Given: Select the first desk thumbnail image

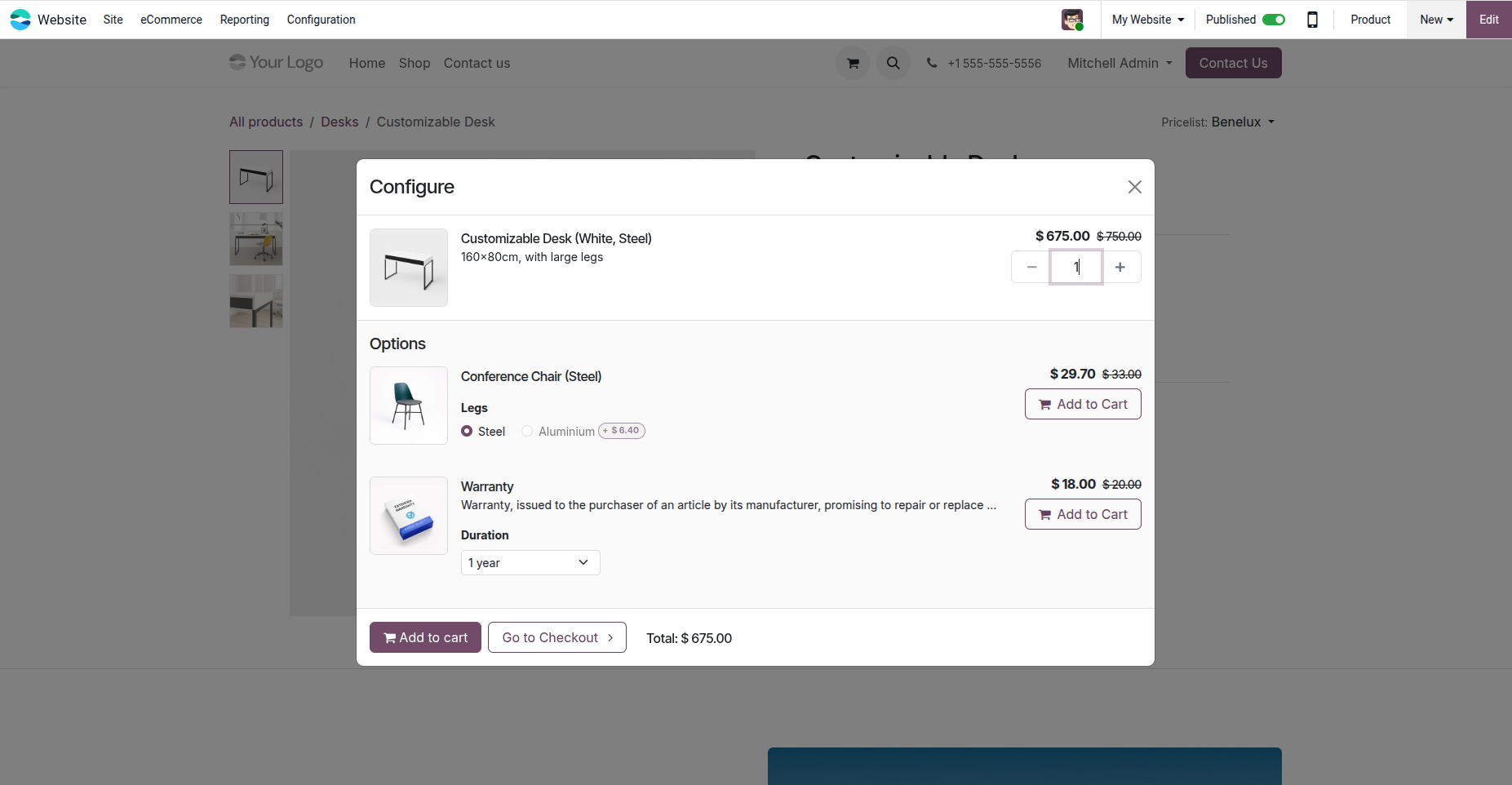Looking at the screenshot, I should tap(256, 177).
